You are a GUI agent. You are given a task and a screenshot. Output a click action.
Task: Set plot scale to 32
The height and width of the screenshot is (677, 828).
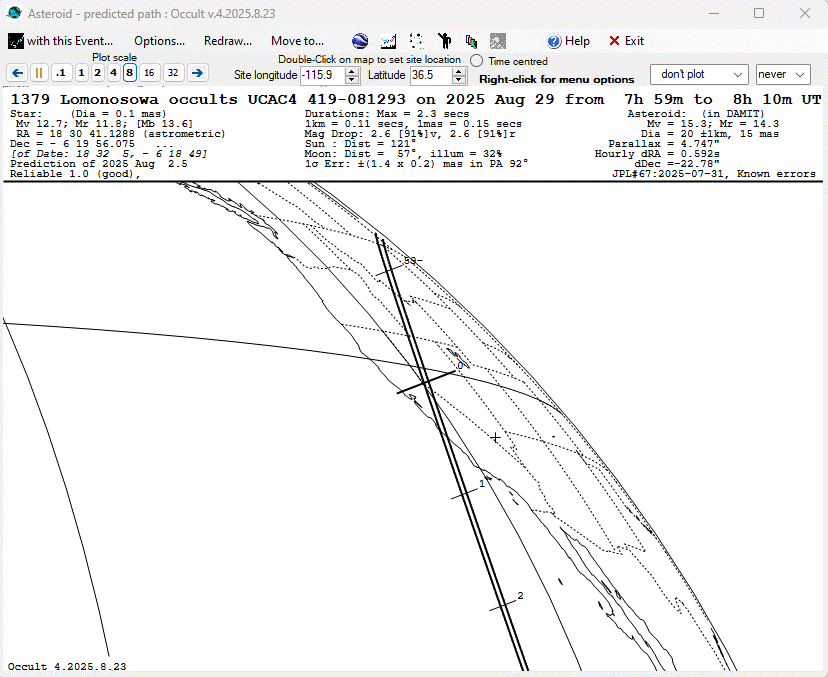(x=173, y=73)
